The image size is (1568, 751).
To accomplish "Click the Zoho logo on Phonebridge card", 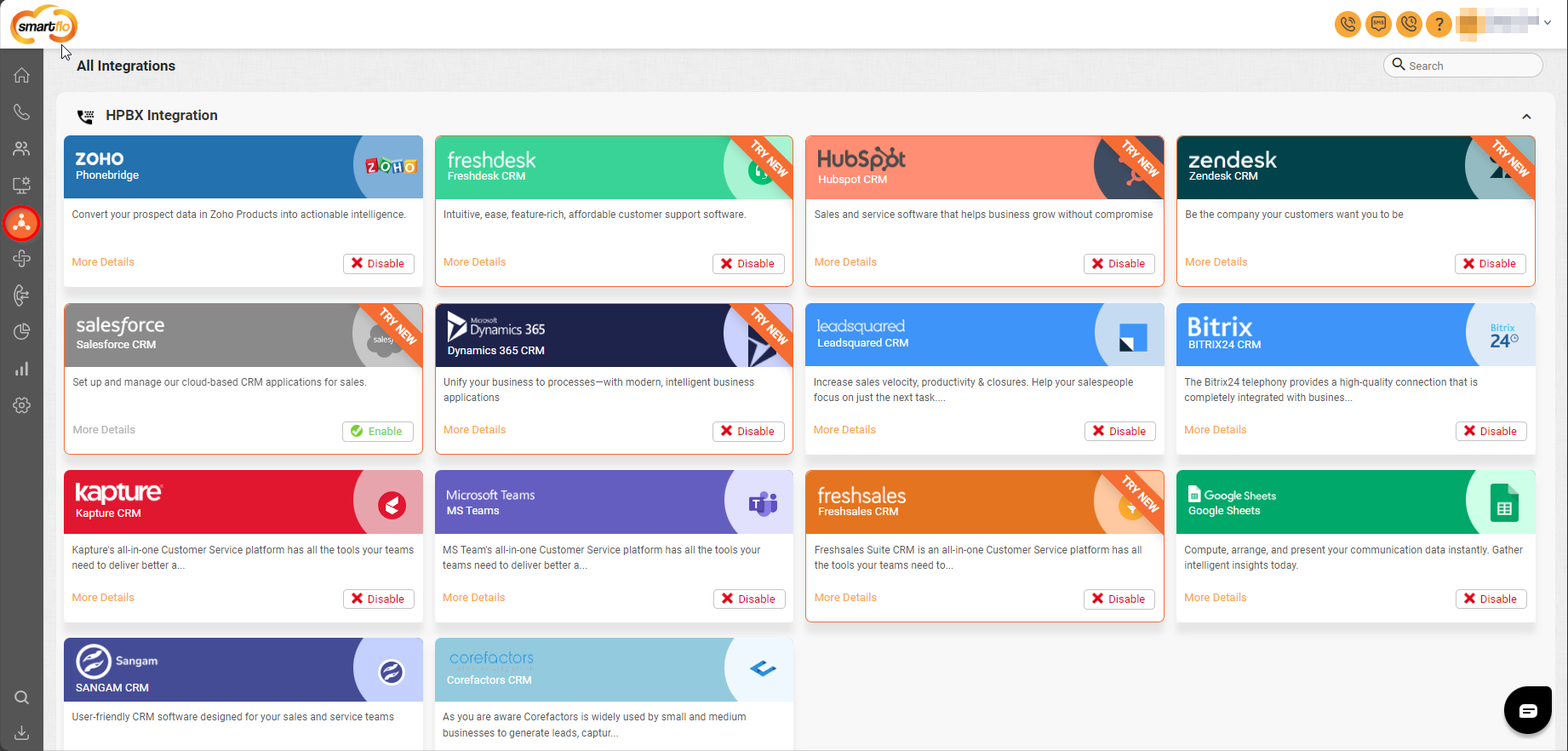I will (391, 167).
